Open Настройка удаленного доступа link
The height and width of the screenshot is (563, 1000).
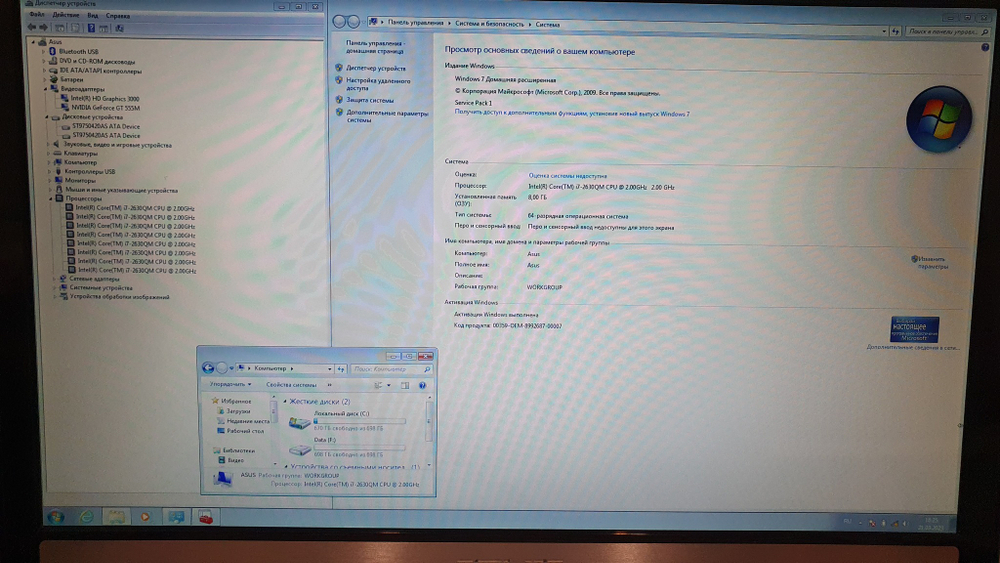(378, 84)
